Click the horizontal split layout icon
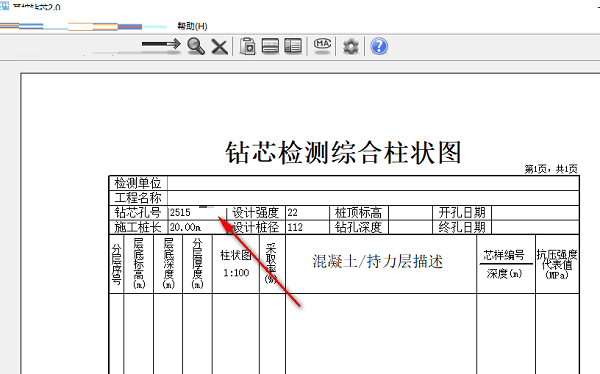This screenshot has height=374, width=600. tap(270, 46)
